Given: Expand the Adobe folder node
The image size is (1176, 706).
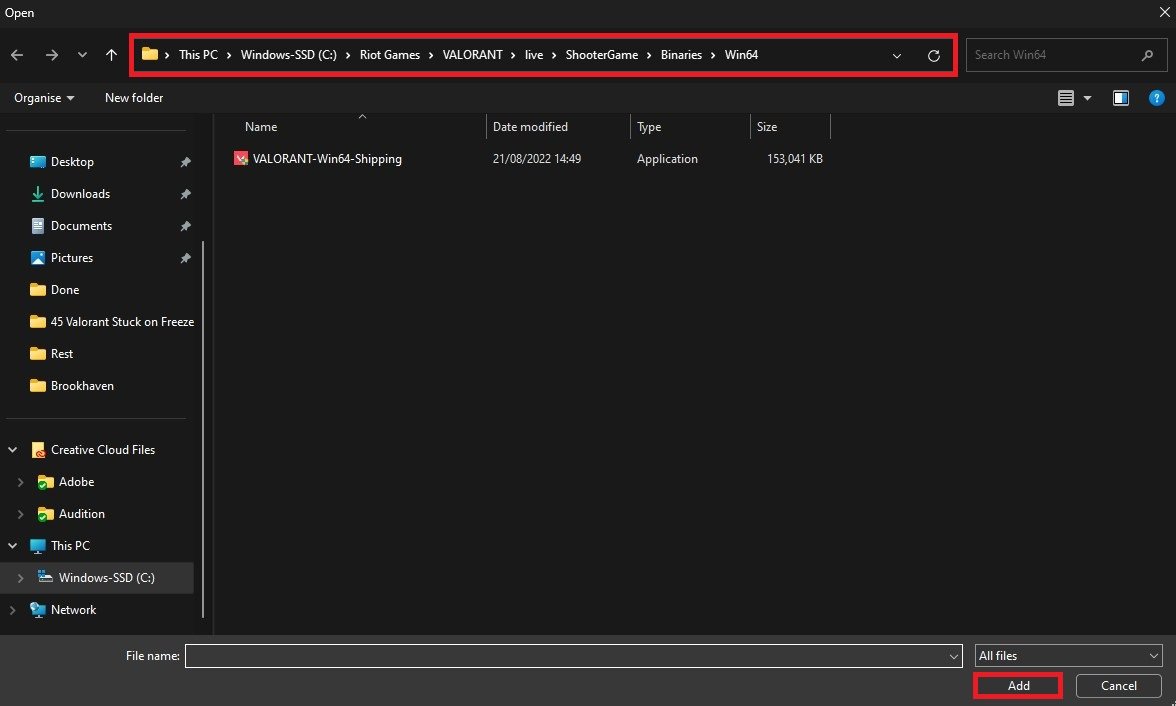Looking at the screenshot, I should click(x=21, y=482).
